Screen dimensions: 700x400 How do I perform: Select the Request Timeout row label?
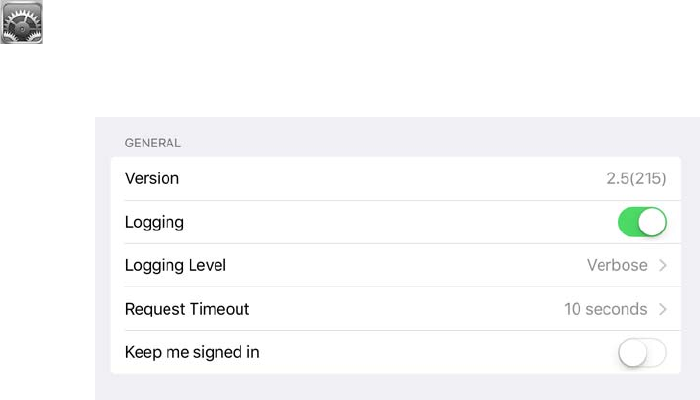click(187, 309)
